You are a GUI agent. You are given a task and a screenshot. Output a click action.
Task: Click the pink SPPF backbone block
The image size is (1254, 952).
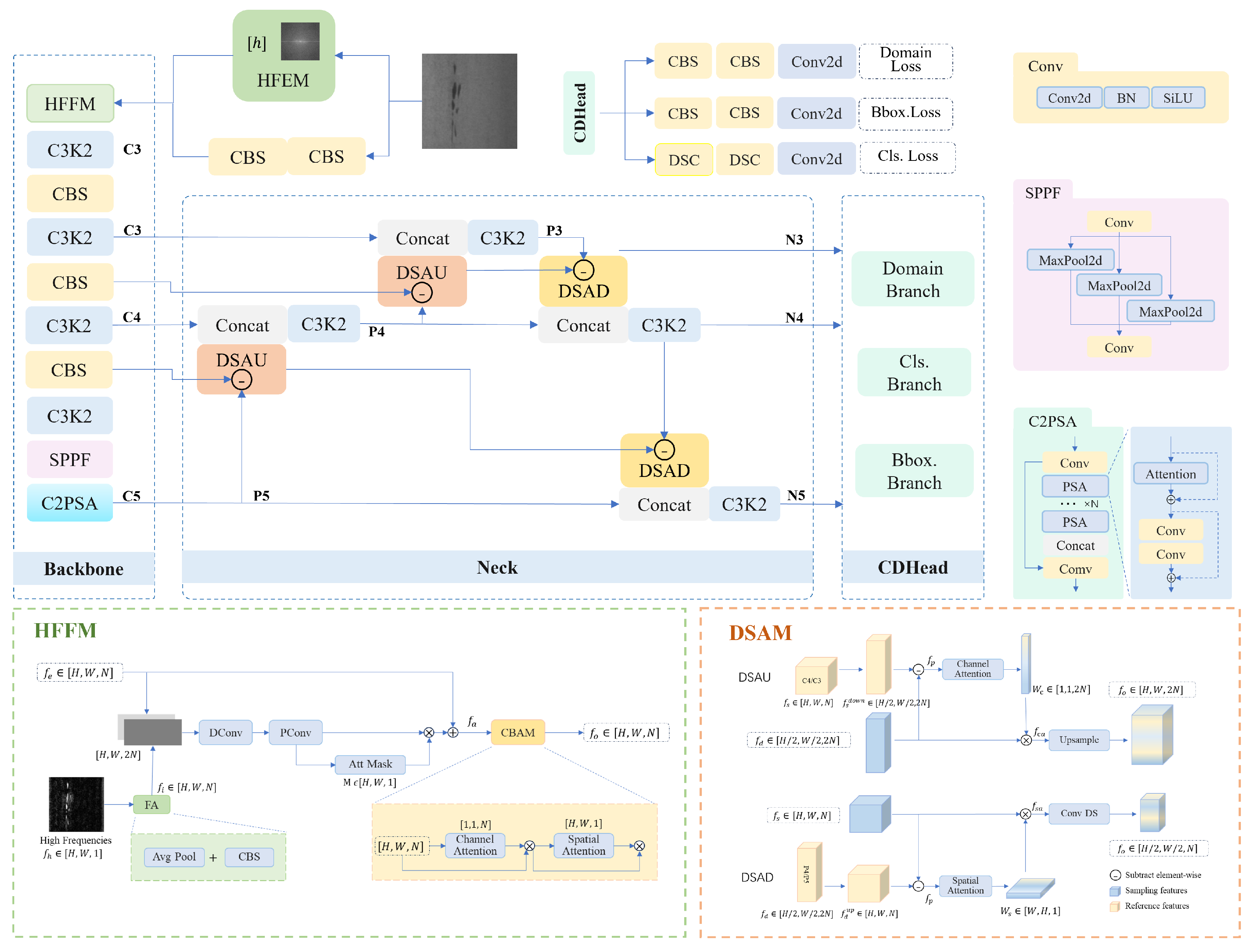click(70, 459)
